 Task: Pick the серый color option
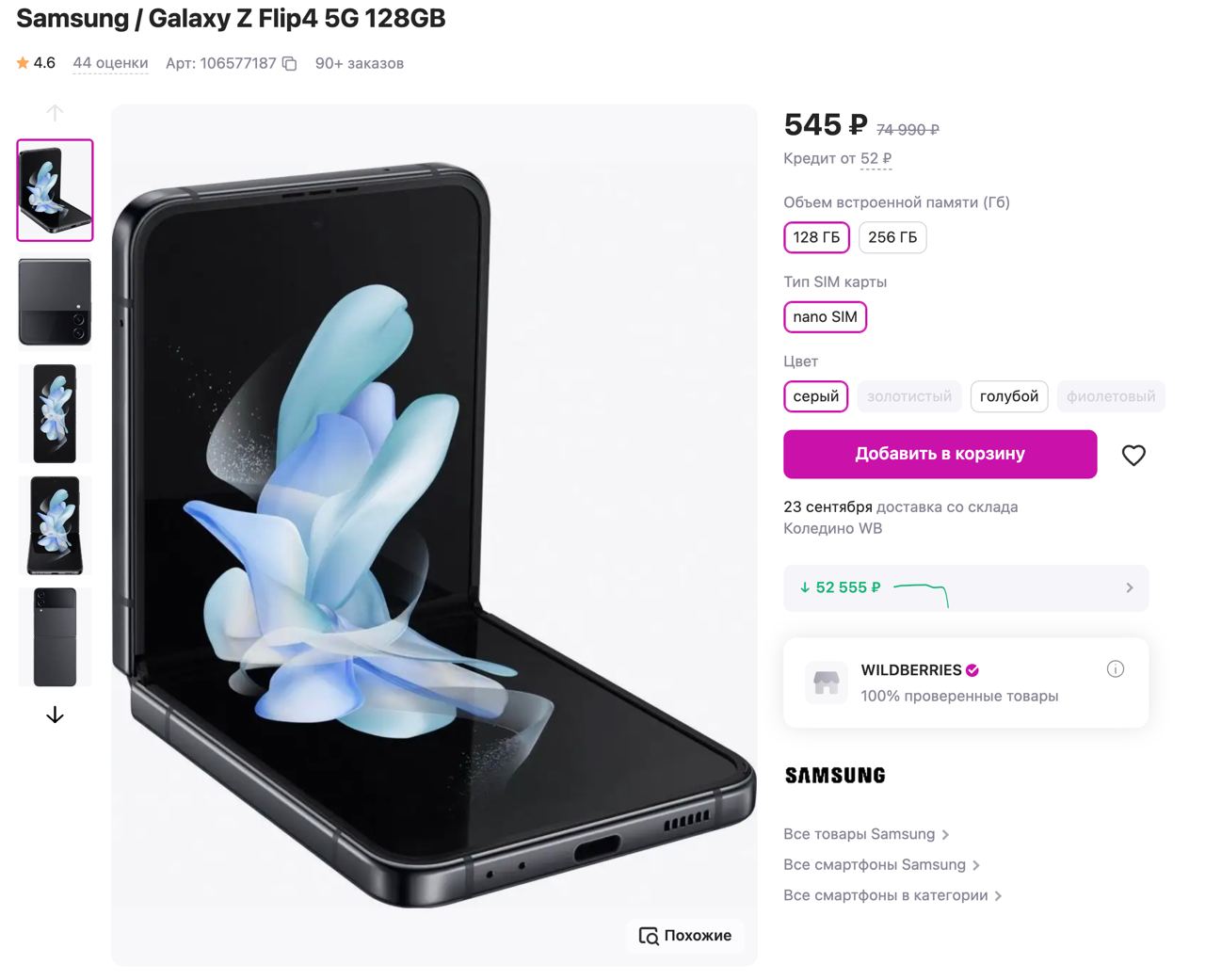pyautogui.click(x=815, y=396)
